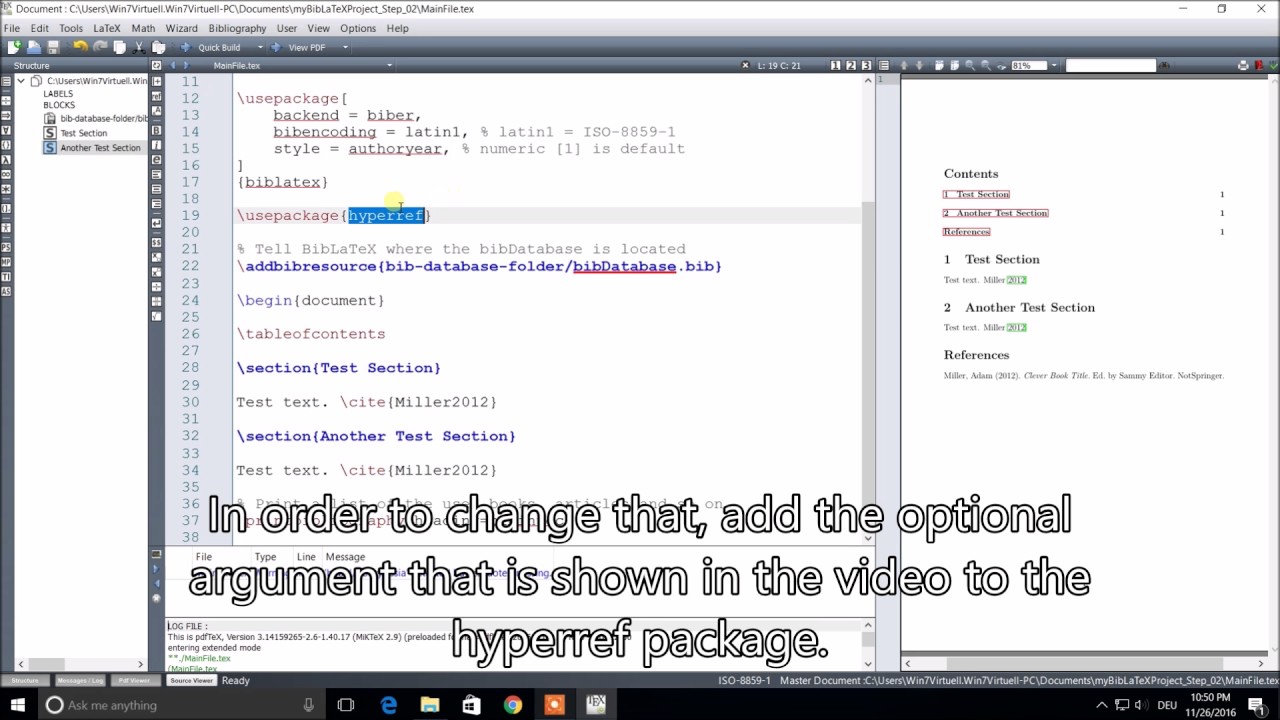Open the File menu
The width and height of the screenshot is (1280, 720).
pyautogui.click(x=12, y=28)
